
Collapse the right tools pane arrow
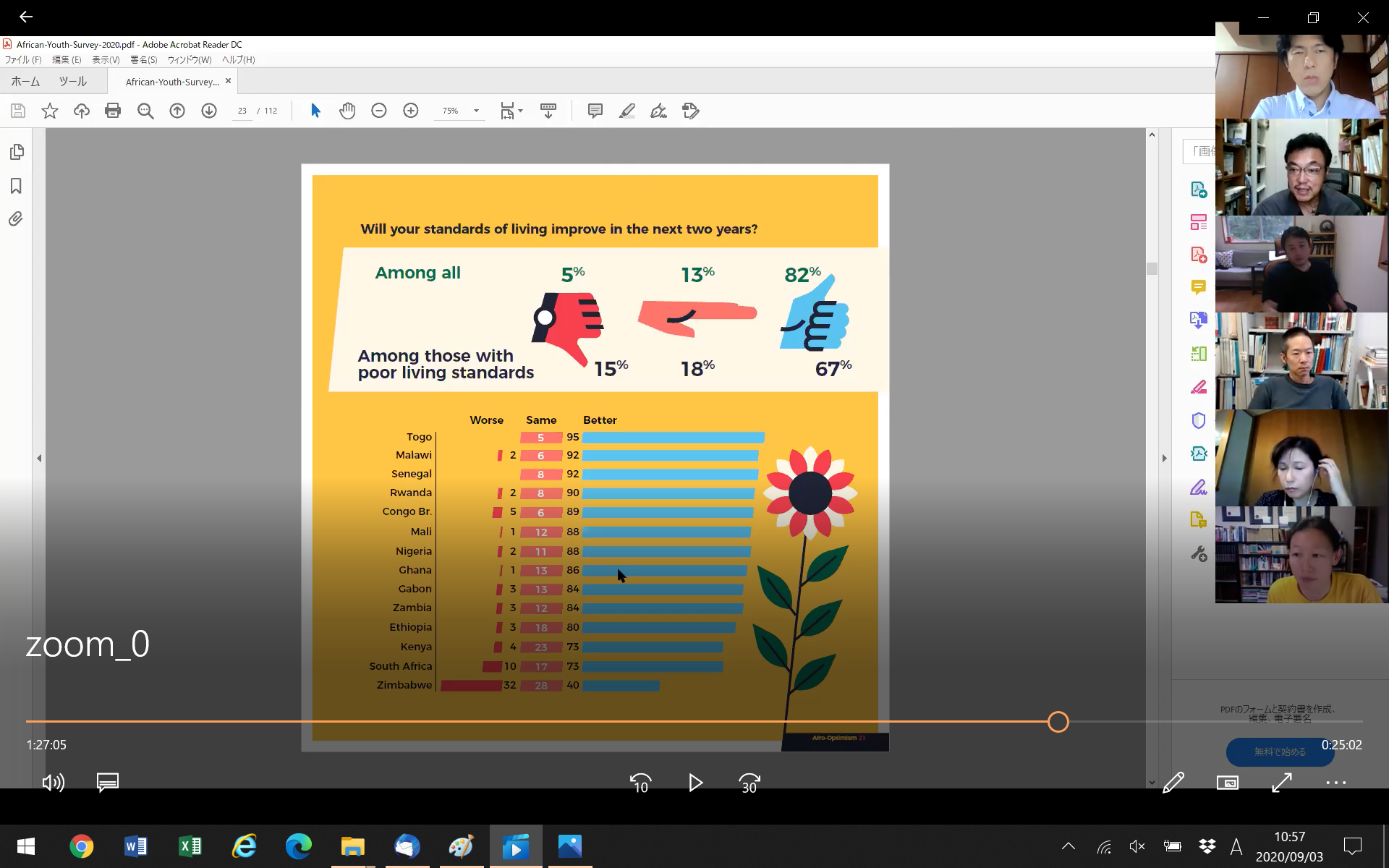pyautogui.click(x=1164, y=458)
